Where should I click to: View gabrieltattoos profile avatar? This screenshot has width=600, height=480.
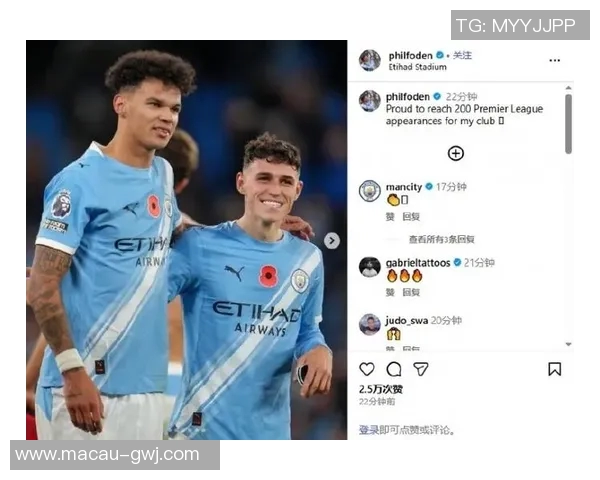coord(370,267)
